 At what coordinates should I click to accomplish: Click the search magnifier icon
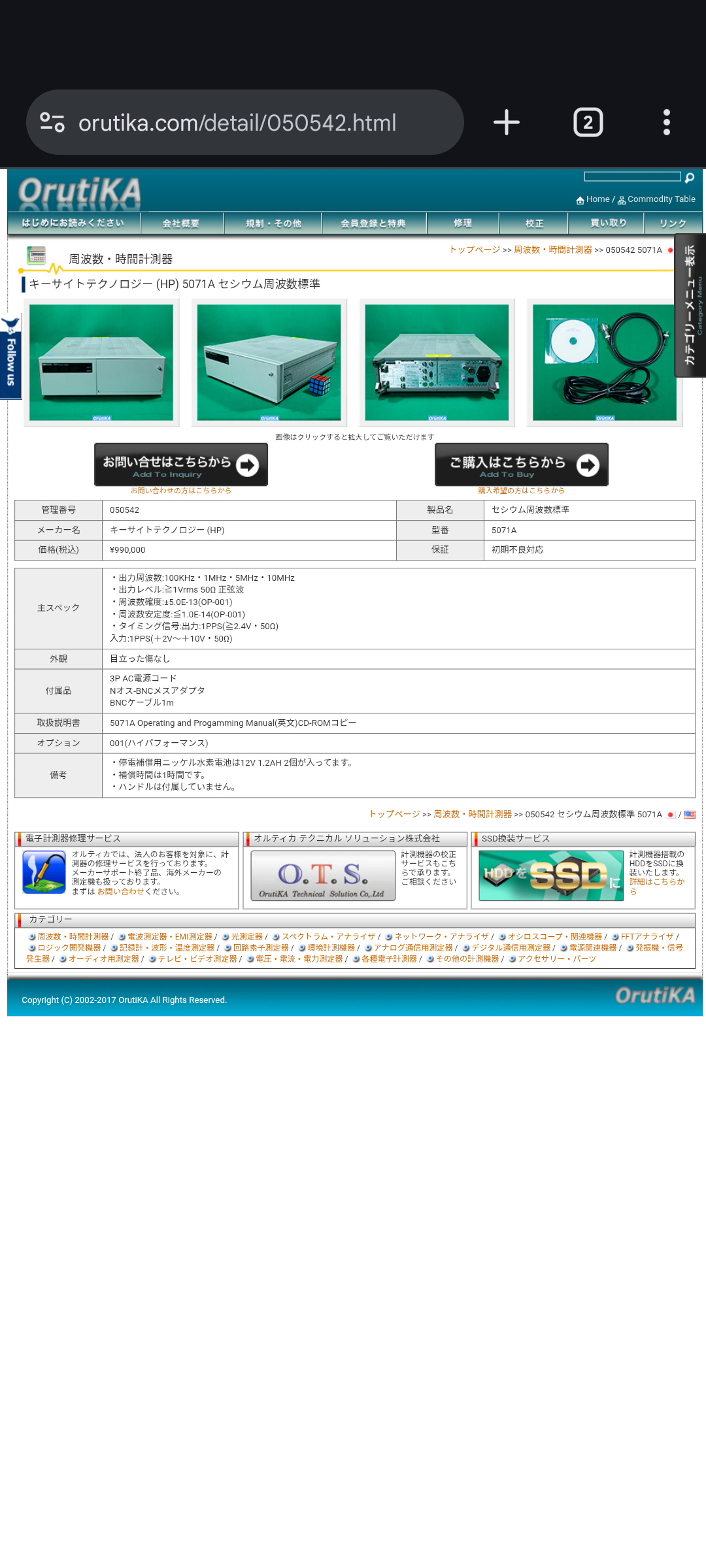tap(689, 177)
